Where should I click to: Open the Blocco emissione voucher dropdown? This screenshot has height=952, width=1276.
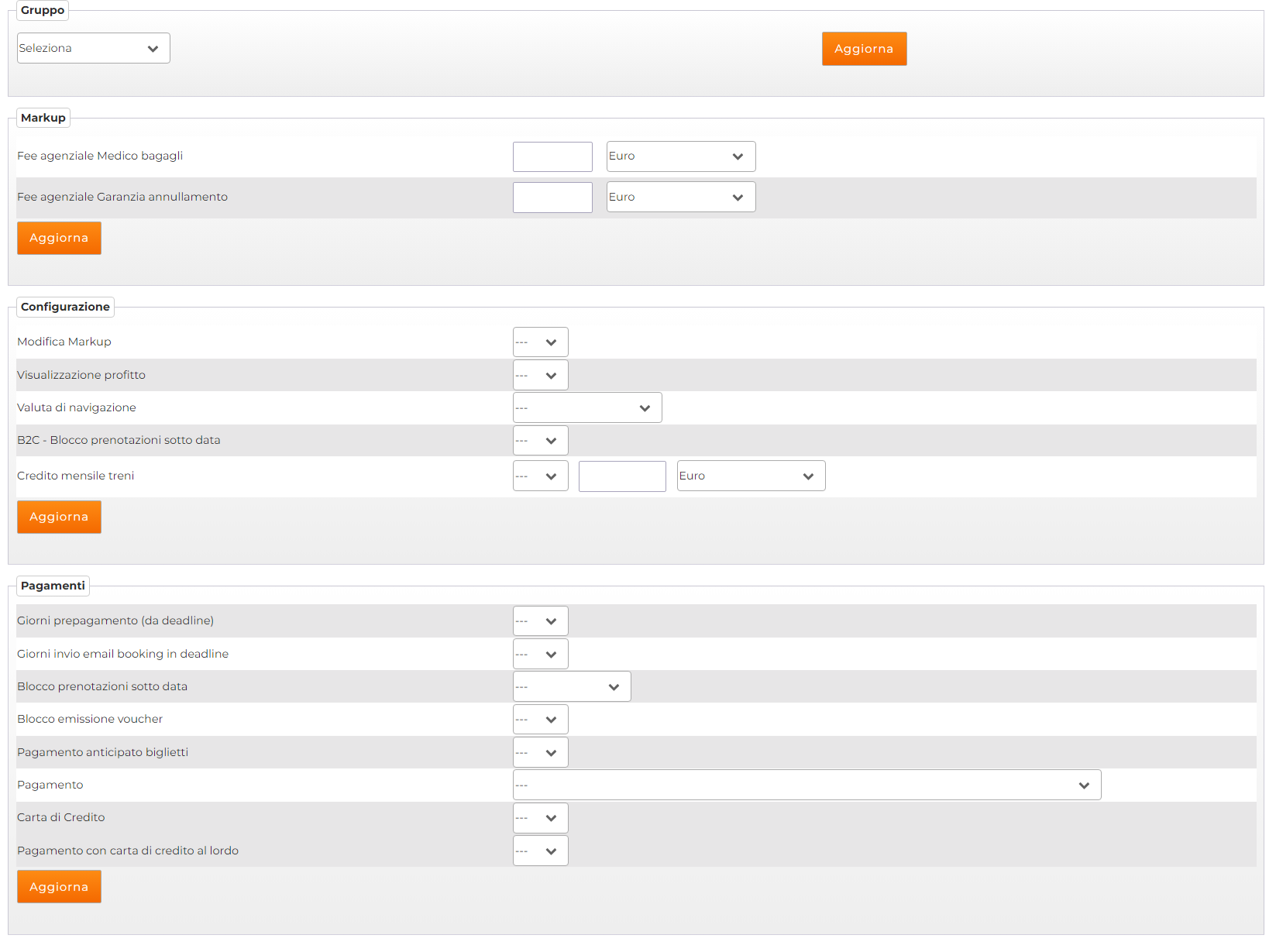[x=540, y=719]
